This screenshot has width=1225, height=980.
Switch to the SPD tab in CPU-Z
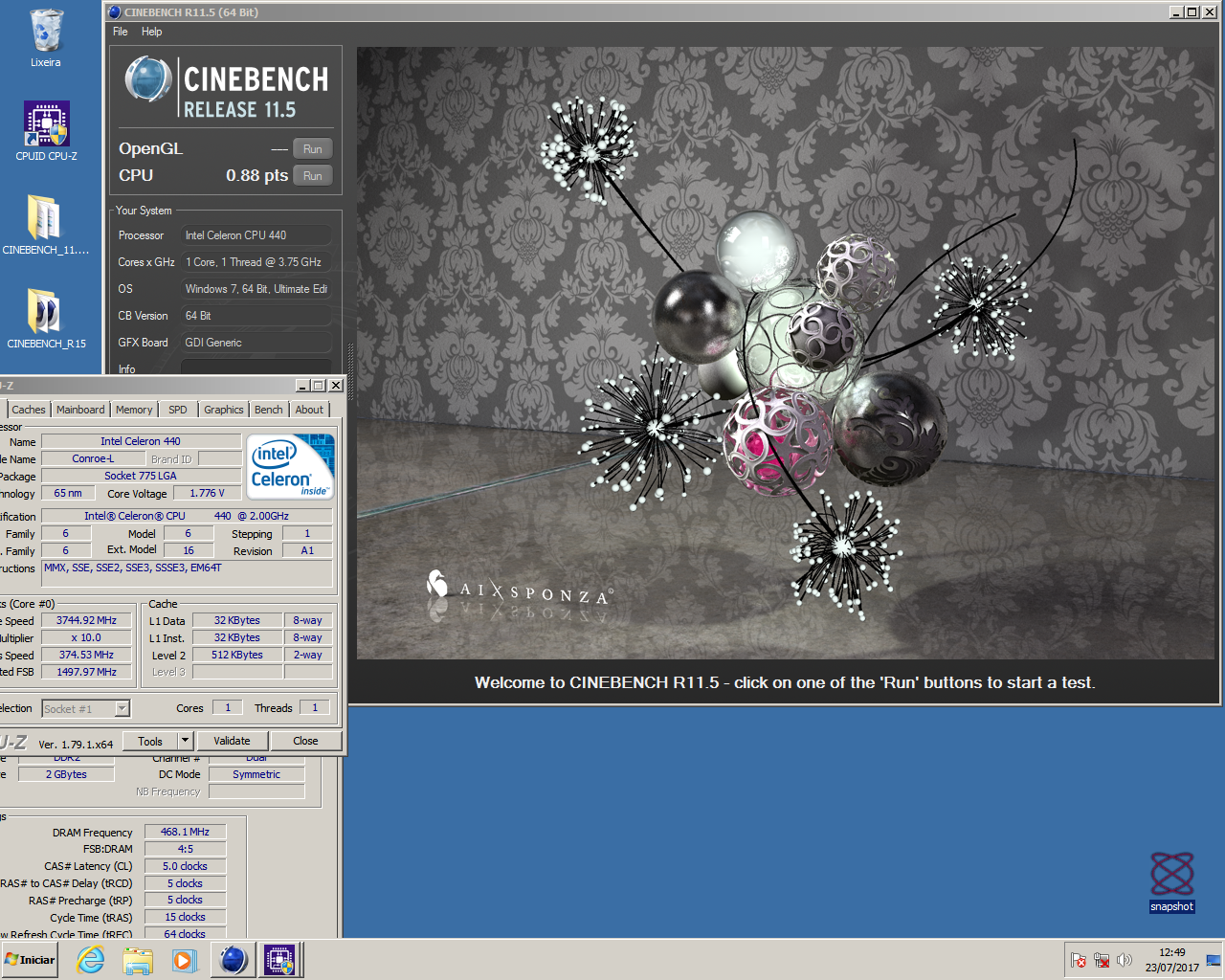(178, 410)
